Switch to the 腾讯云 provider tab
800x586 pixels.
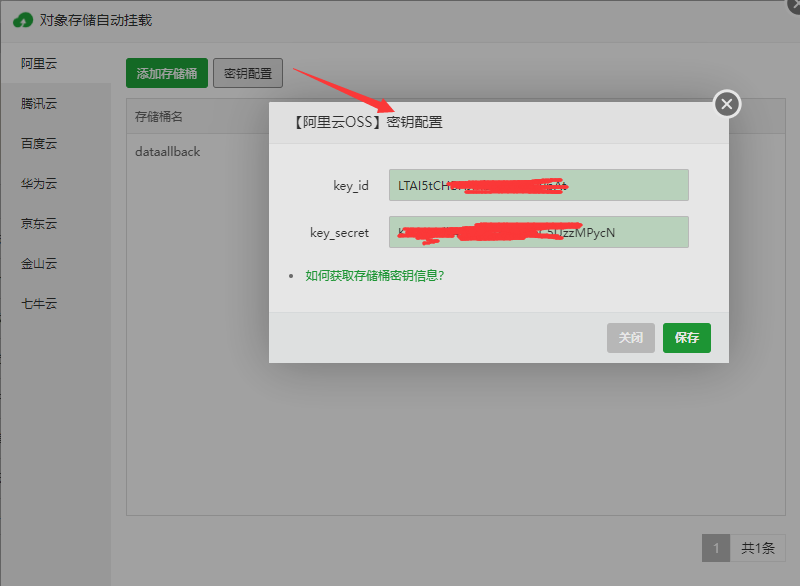[x=55, y=104]
